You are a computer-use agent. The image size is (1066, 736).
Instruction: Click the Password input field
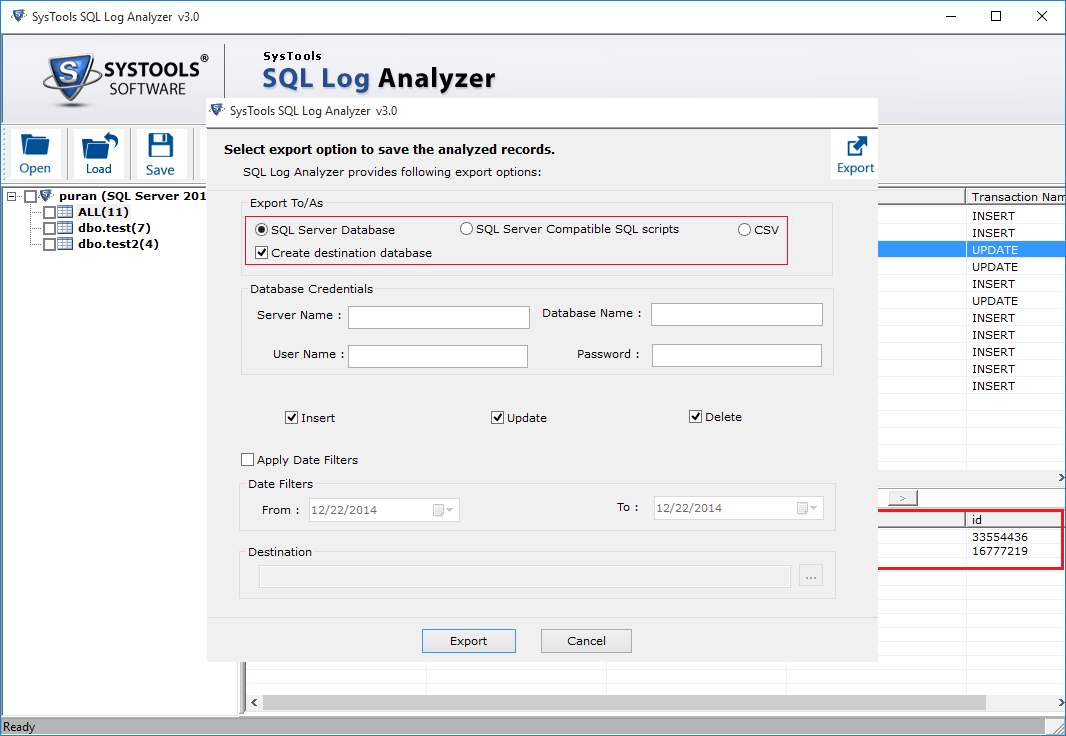click(737, 355)
